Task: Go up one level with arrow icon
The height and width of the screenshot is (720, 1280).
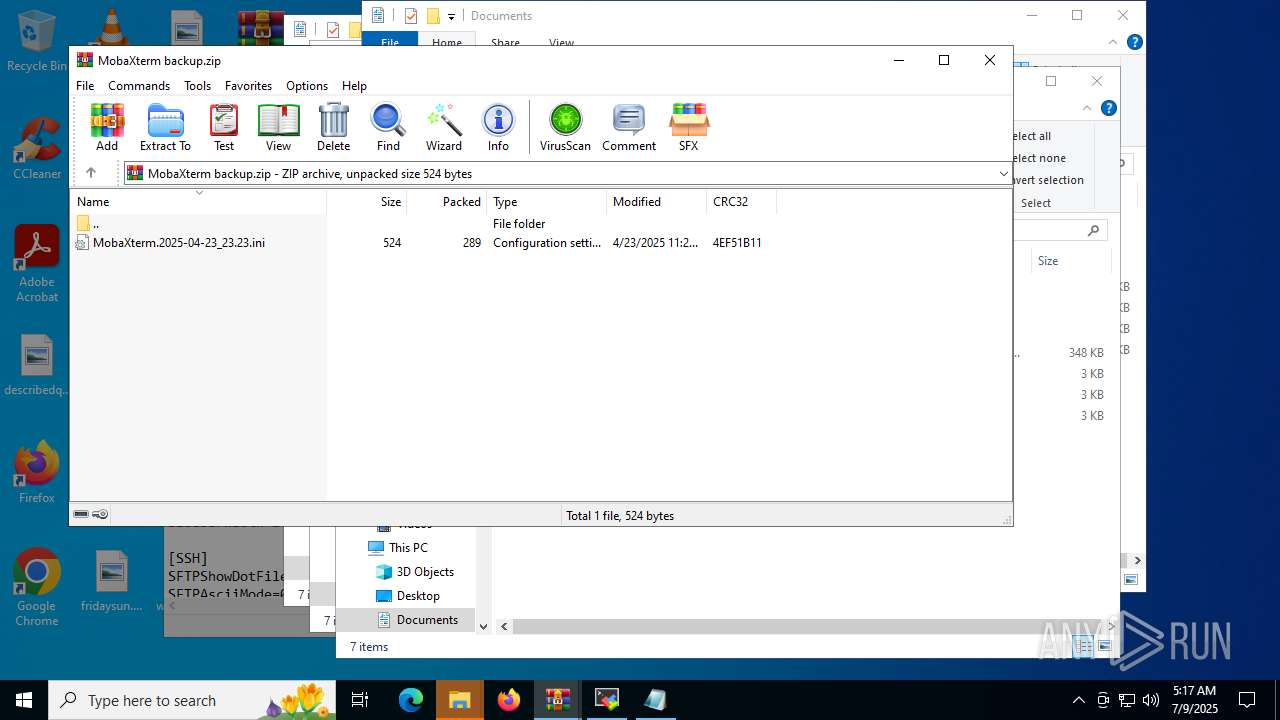Action: [91, 173]
